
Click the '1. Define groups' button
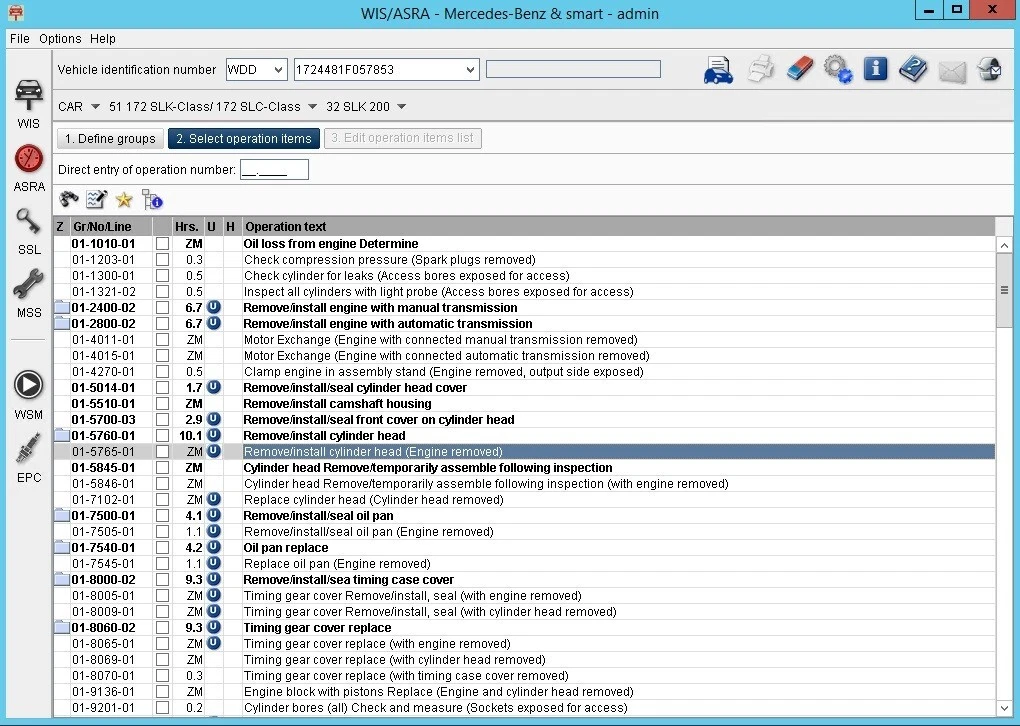pyautogui.click(x=110, y=139)
